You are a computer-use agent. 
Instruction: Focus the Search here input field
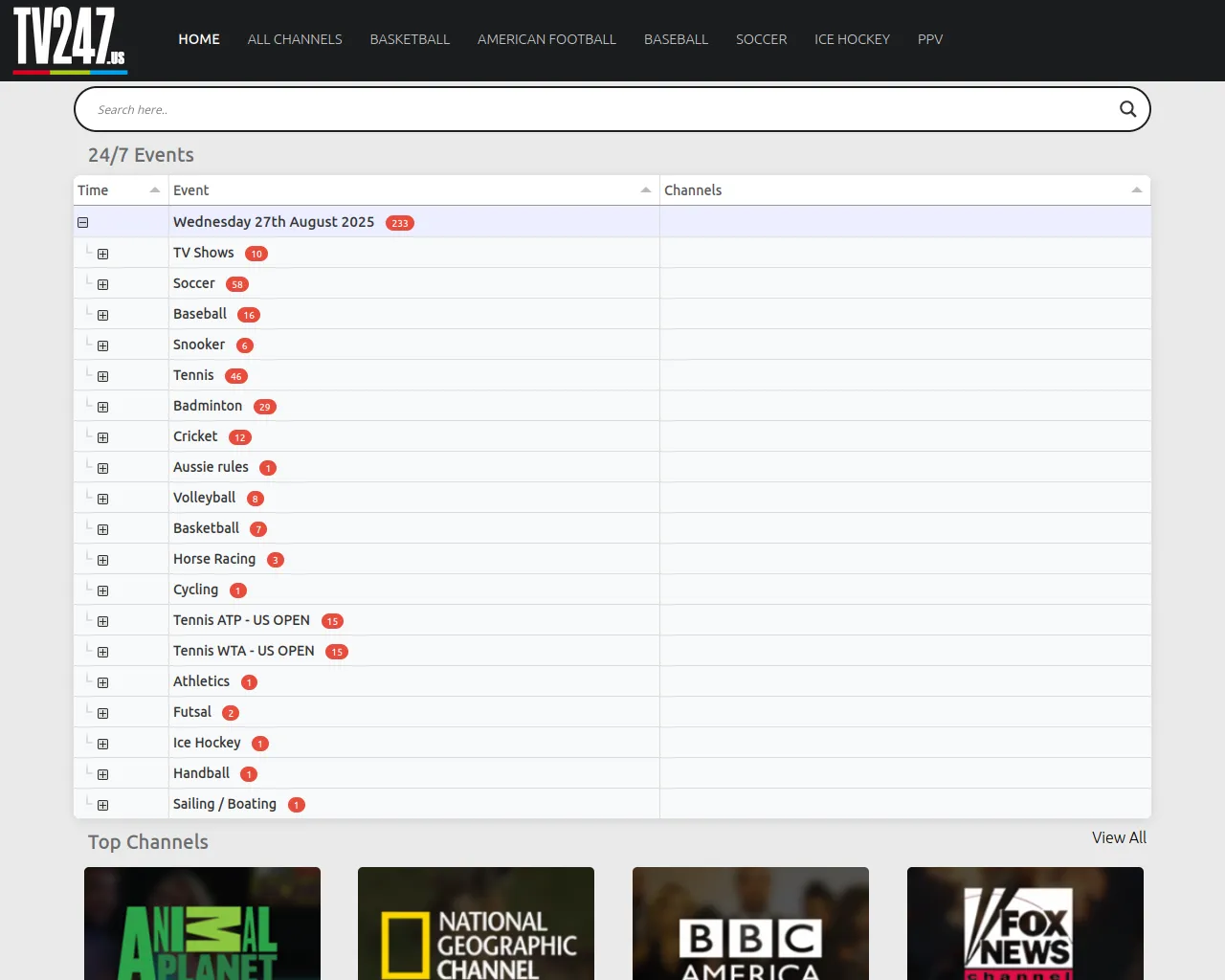pyautogui.click(x=593, y=109)
